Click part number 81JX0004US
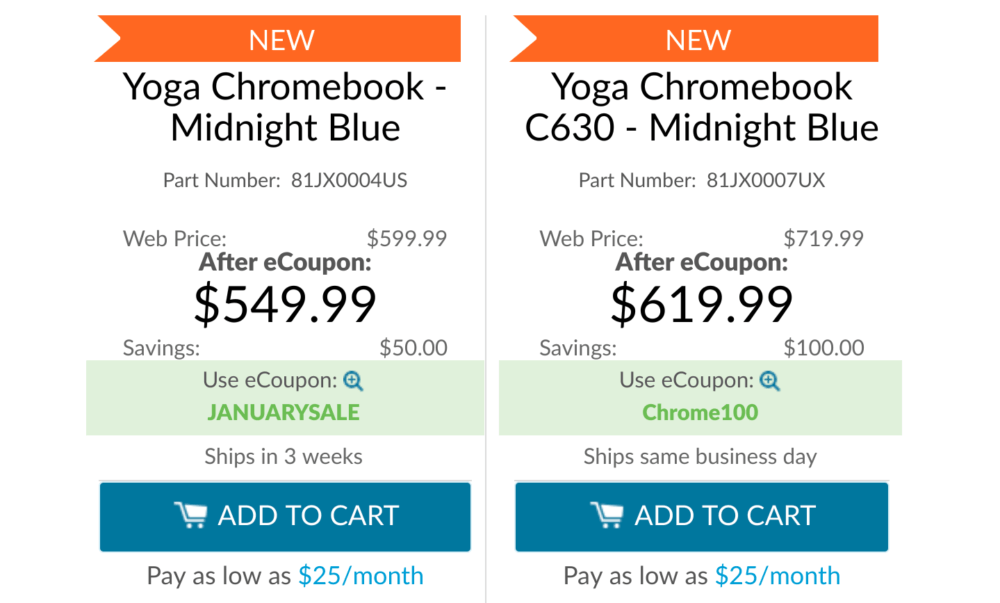Image resolution: width=1000 pixels, height=603 pixels. pyautogui.click(x=349, y=180)
